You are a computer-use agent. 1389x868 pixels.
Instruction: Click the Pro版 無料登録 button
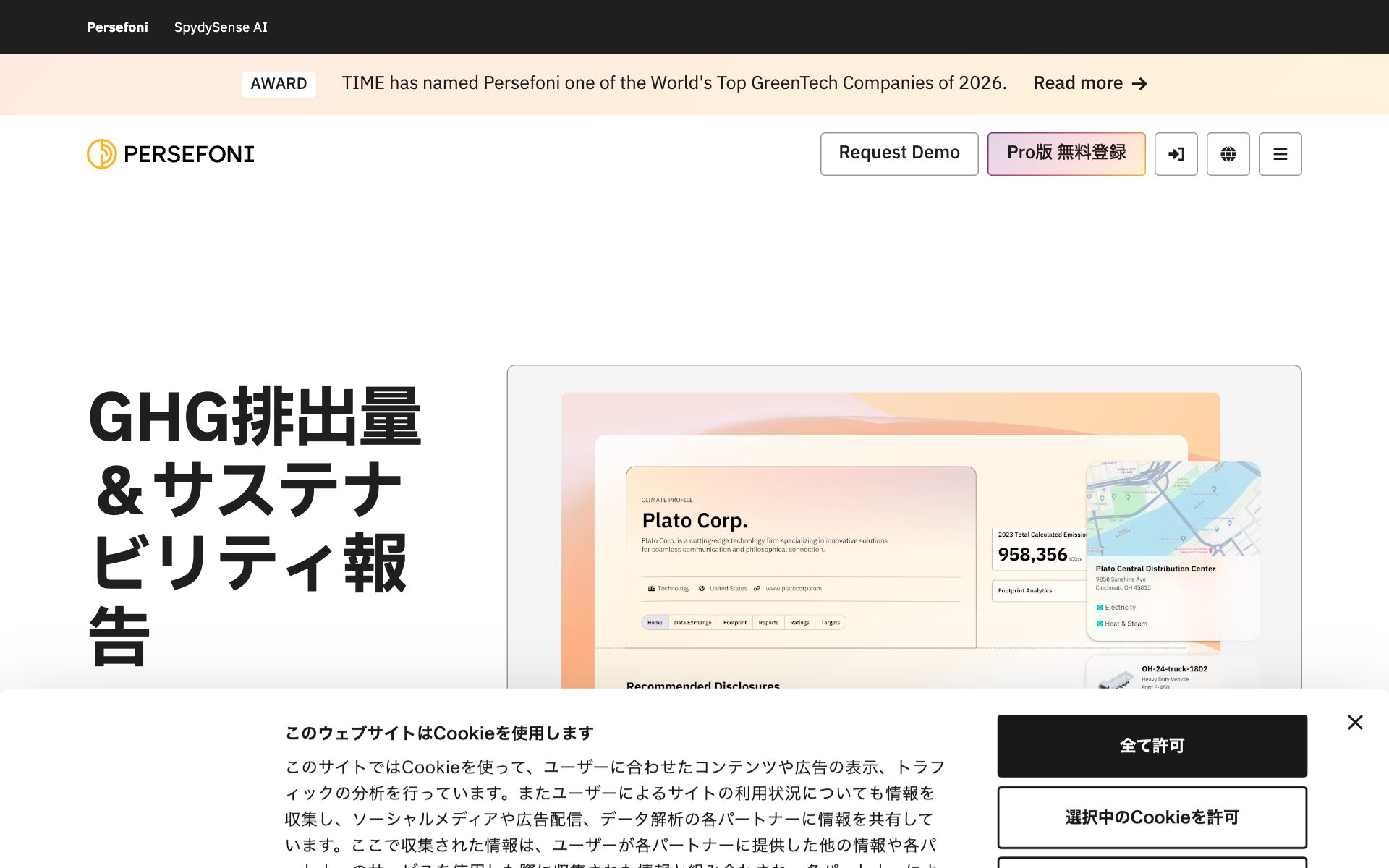[x=1066, y=154]
